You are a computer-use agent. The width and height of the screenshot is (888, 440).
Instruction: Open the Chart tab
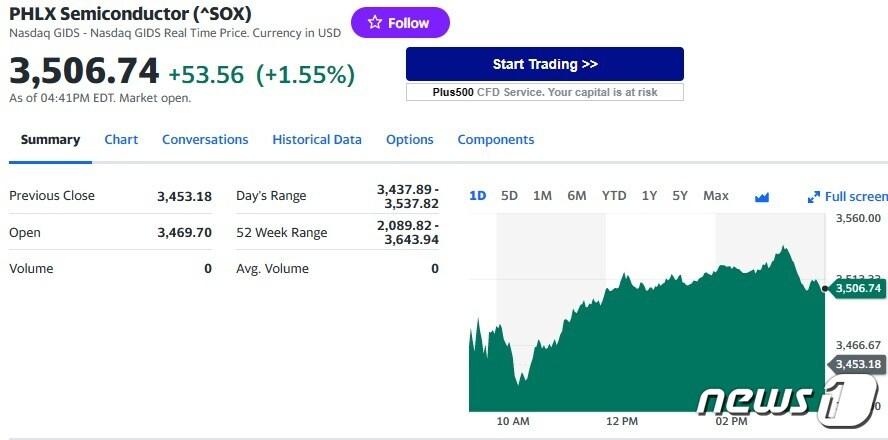click(121, 140)
